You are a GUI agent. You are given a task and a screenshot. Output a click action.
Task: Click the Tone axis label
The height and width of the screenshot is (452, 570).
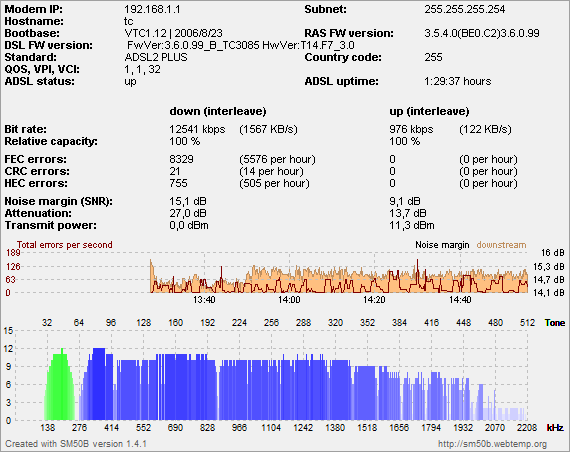(555, 323)
